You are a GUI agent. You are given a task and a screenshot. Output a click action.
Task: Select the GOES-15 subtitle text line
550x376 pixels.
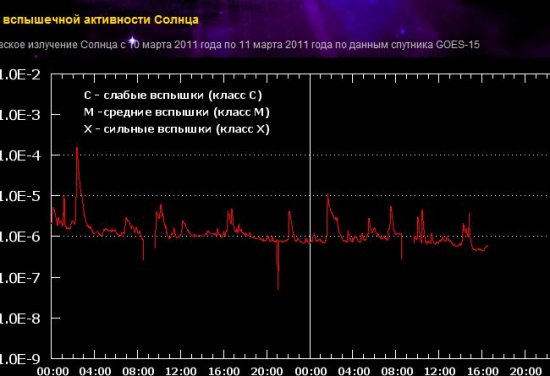(240, 45)
